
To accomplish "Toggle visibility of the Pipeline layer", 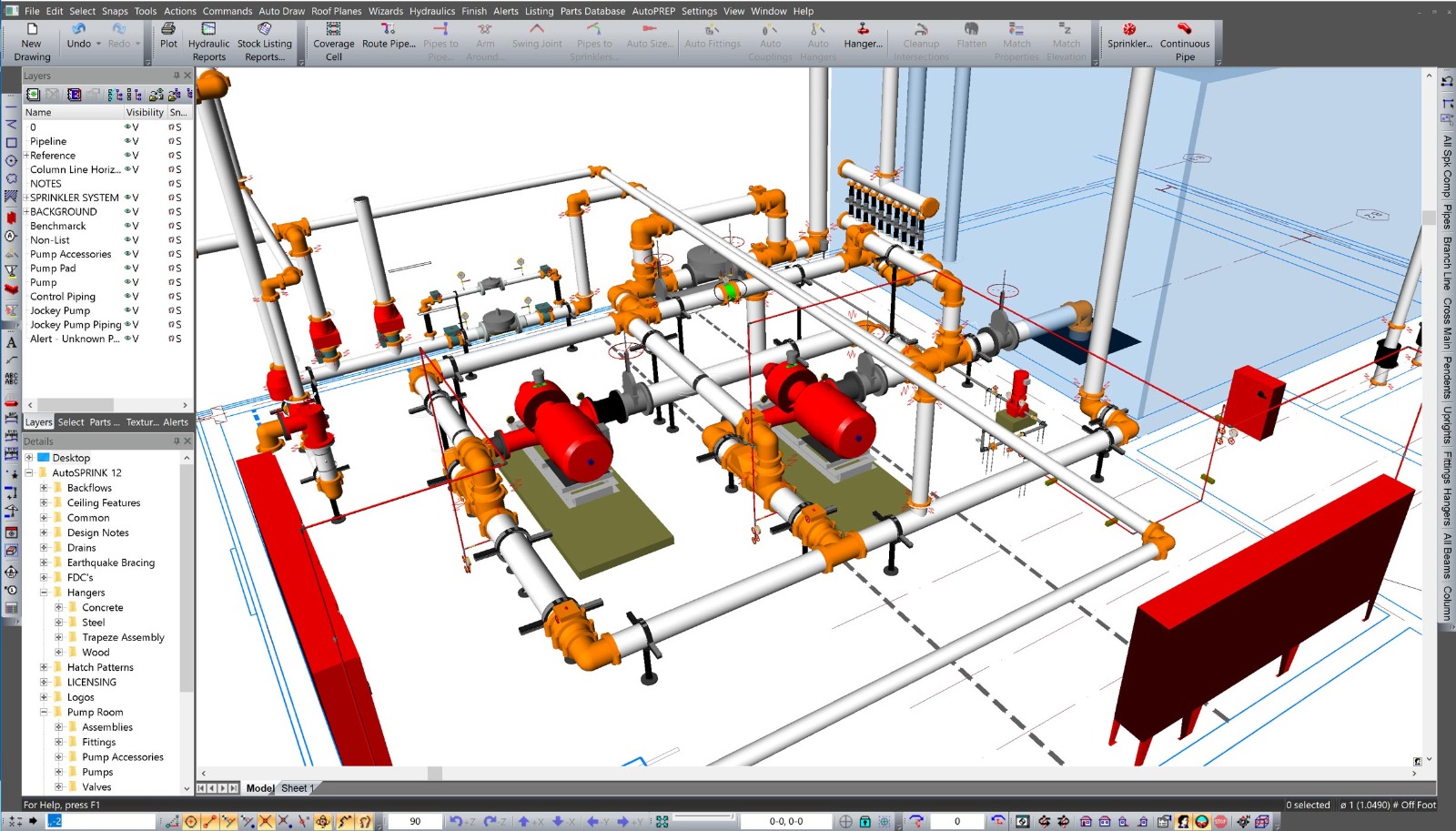I will click(x=131, y=141).
